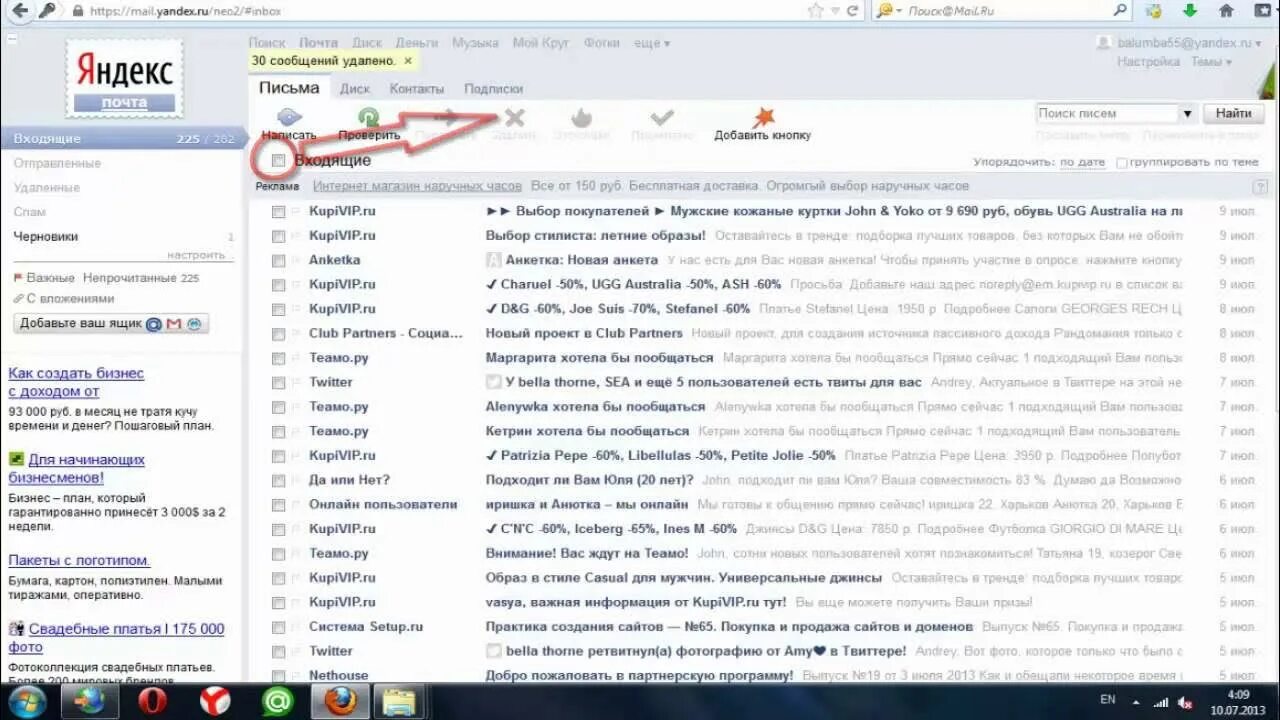Check the 'группировать по теме' checkbox
Image resolution: width=1280 pixels, height=720 pixels.
click(1122, 162)
